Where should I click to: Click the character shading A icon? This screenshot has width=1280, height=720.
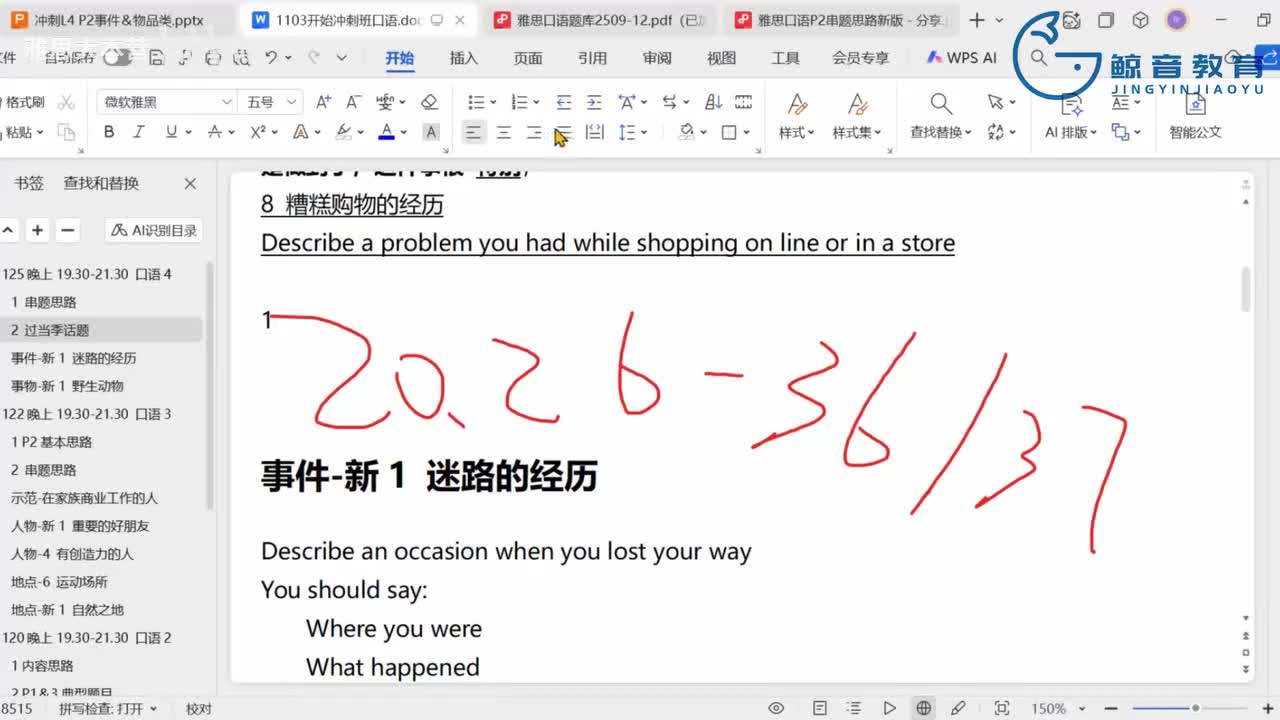tap(431, 132)
